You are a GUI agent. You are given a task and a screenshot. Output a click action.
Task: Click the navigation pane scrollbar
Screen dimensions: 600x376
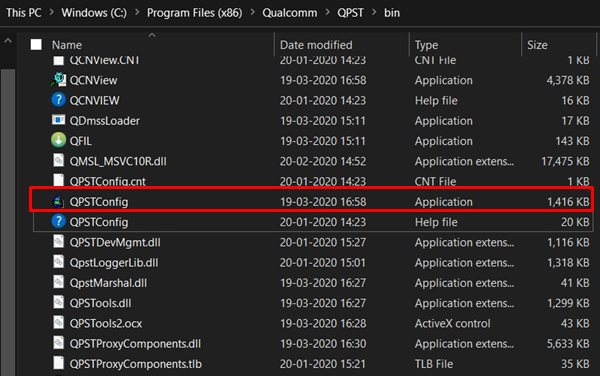[x=8, y=222]
